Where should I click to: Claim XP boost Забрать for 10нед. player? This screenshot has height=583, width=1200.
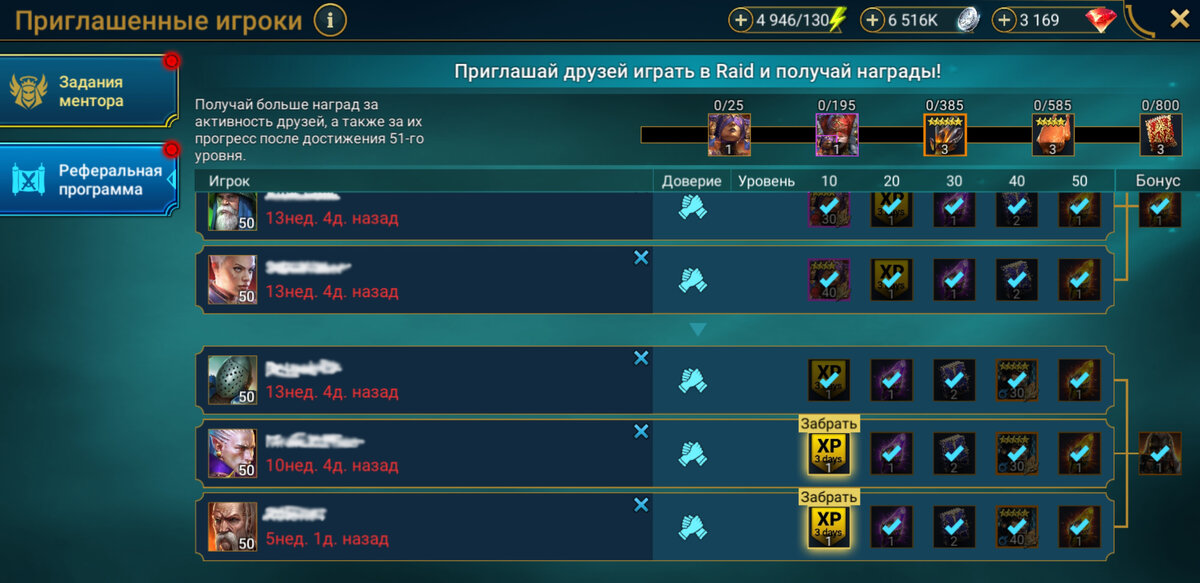(x=829, y=424)
